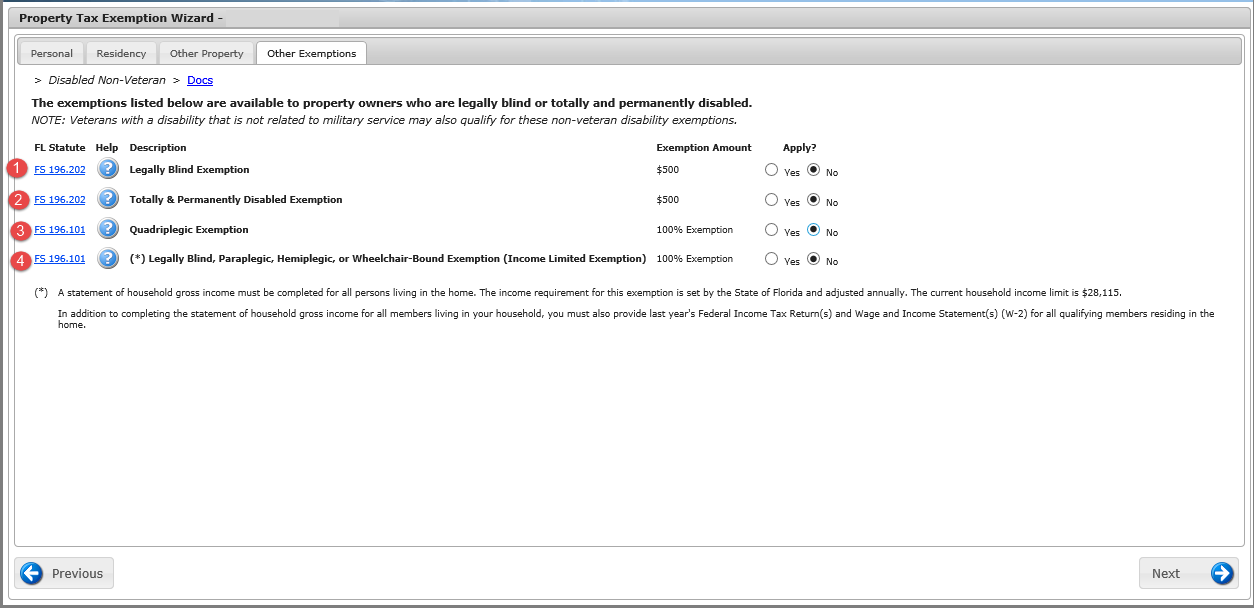Viewport: 1254px width, 608px height.
Task: Click the bold heading about legally blind owners
Action: (392, 103)
